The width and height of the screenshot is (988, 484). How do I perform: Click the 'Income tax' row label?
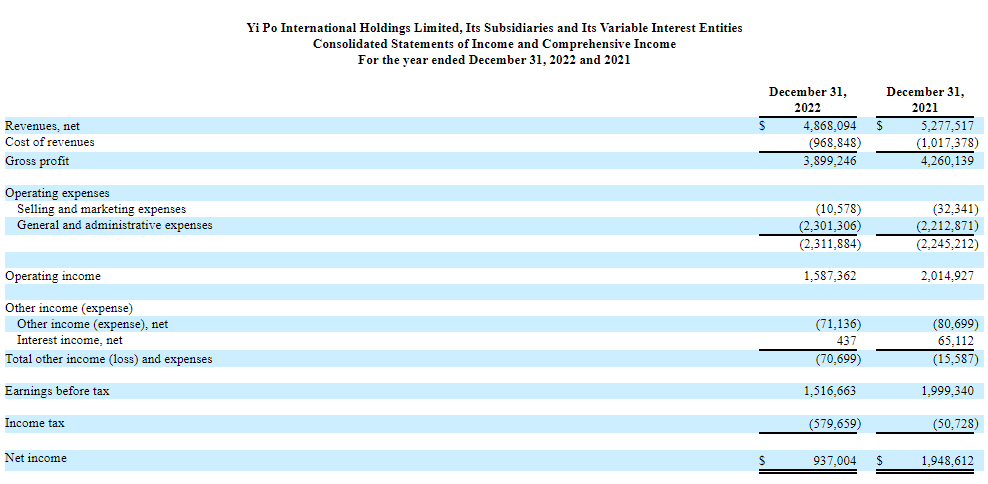[35, 424]
